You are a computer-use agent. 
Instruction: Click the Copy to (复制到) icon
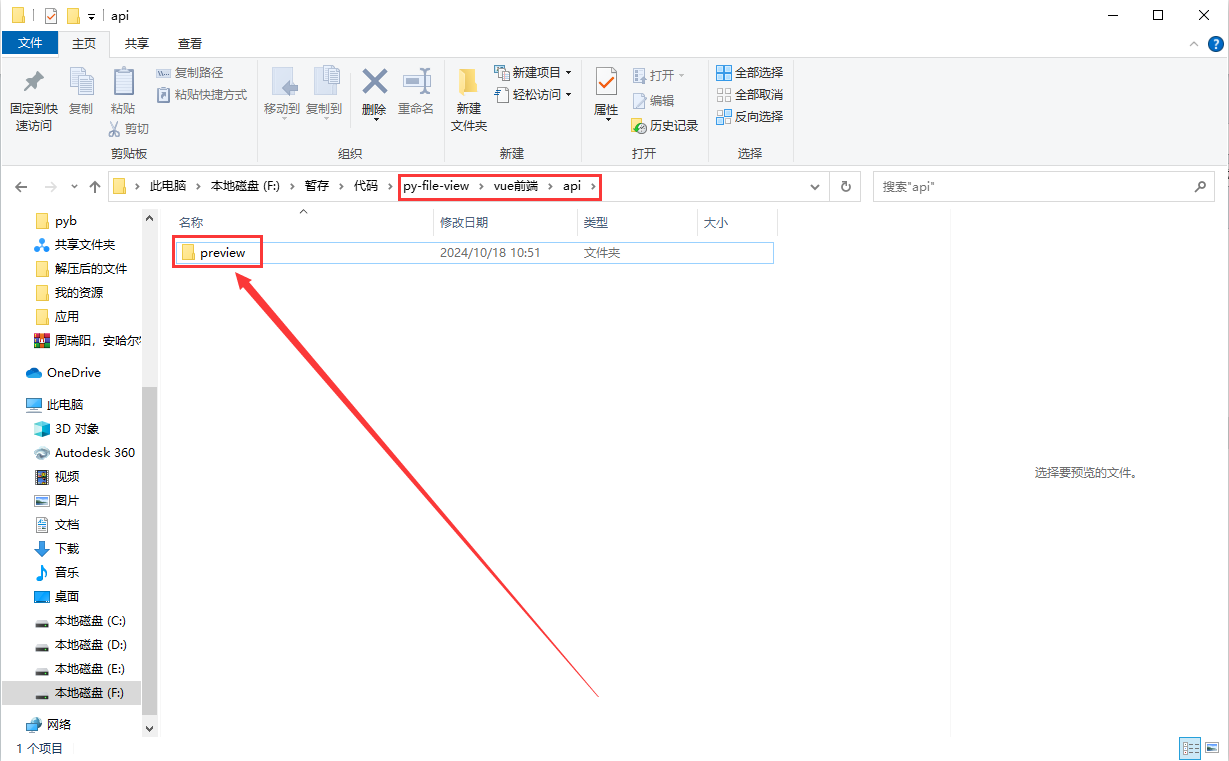click(325, 81)
